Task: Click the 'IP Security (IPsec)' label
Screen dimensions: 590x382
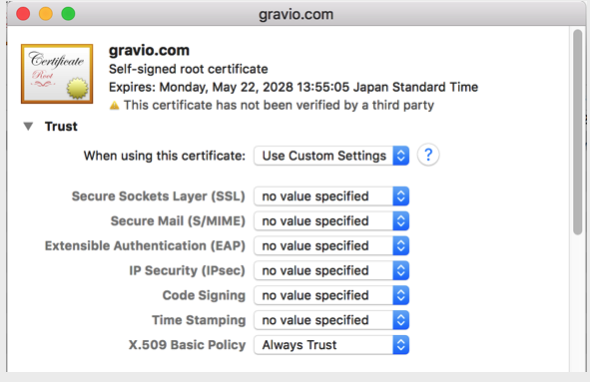Action: [187, 271]
